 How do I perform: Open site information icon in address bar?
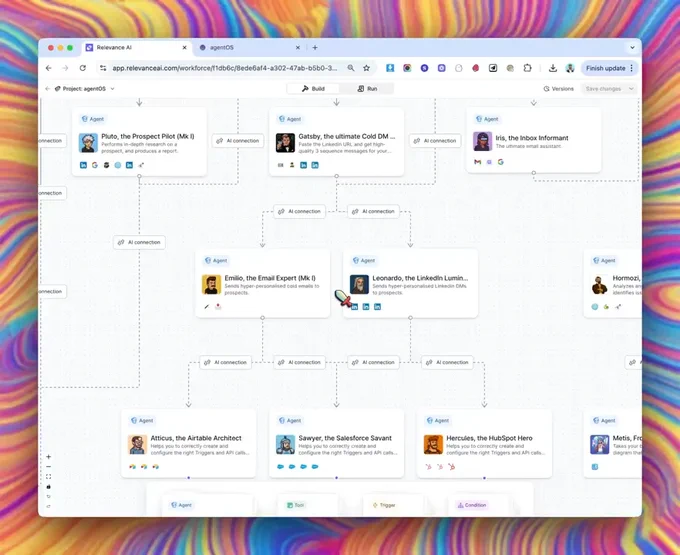[103, 68]
